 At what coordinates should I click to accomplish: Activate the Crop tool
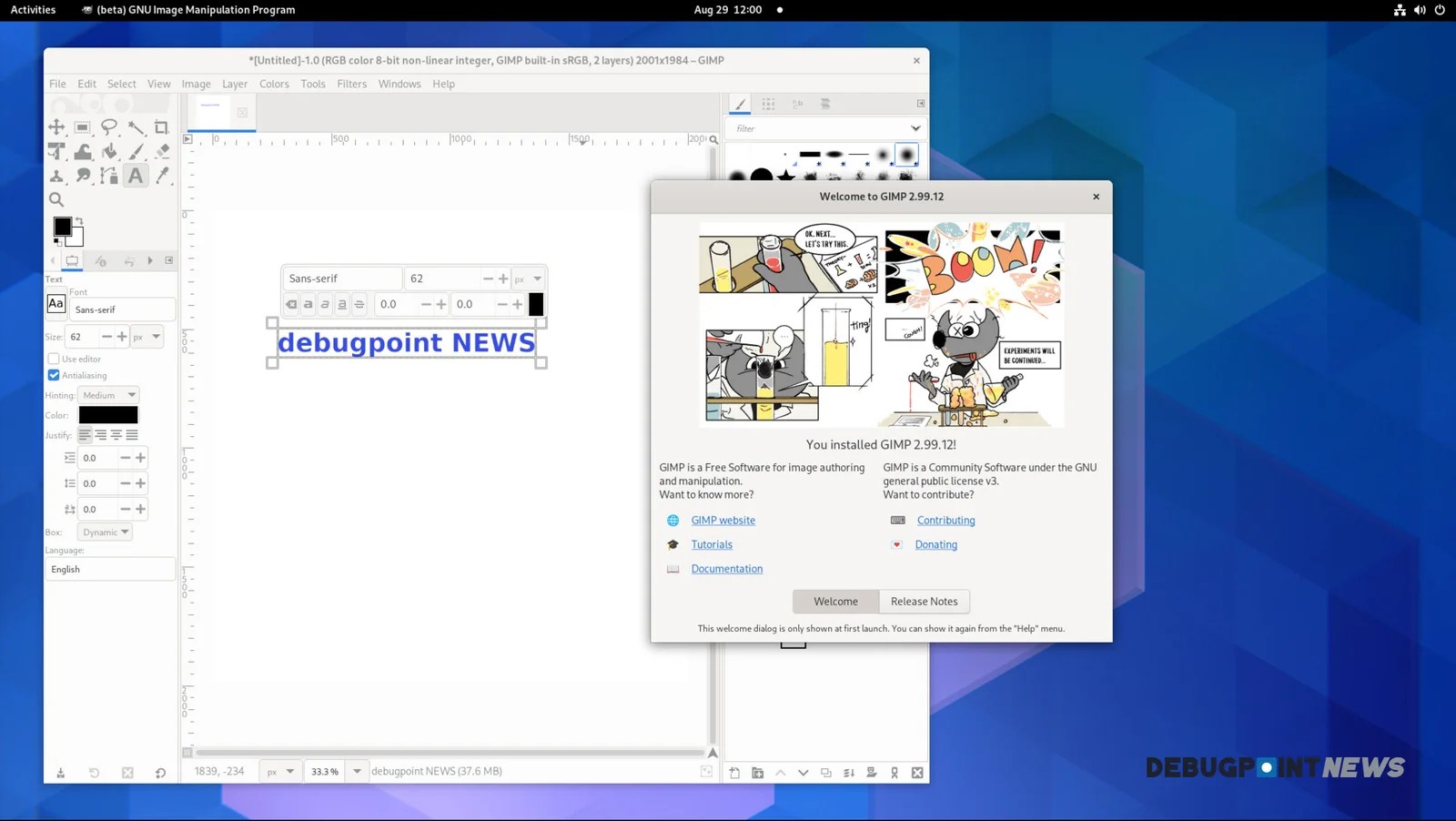click(x=162, y=127)
